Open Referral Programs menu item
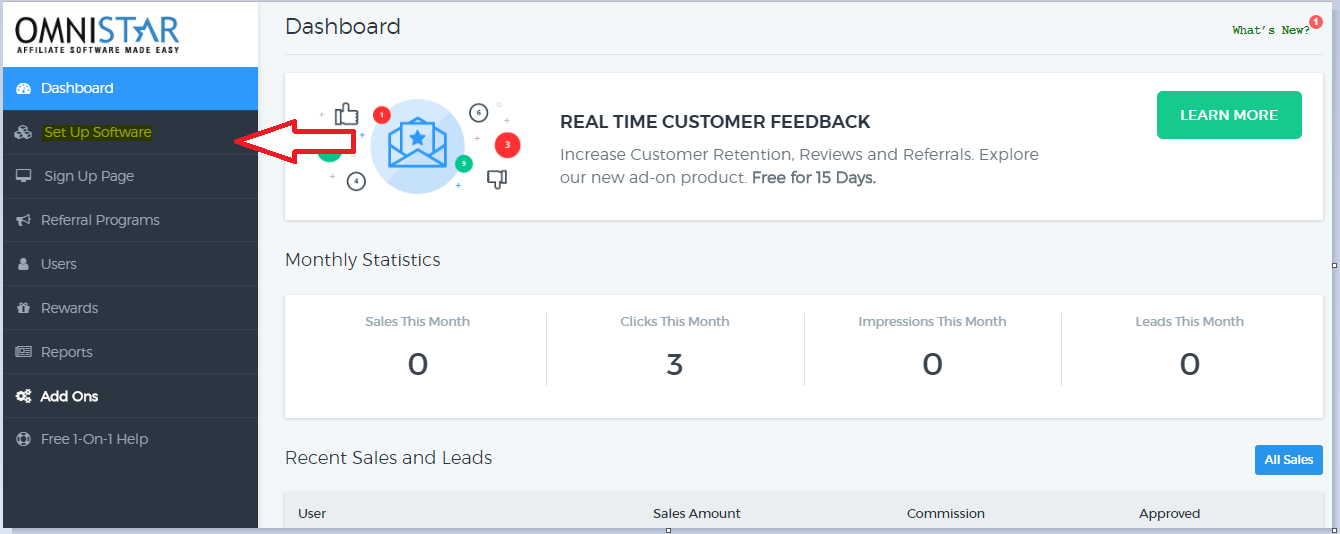The width and height of the screenshot is (1340, 534). (130, 220)
